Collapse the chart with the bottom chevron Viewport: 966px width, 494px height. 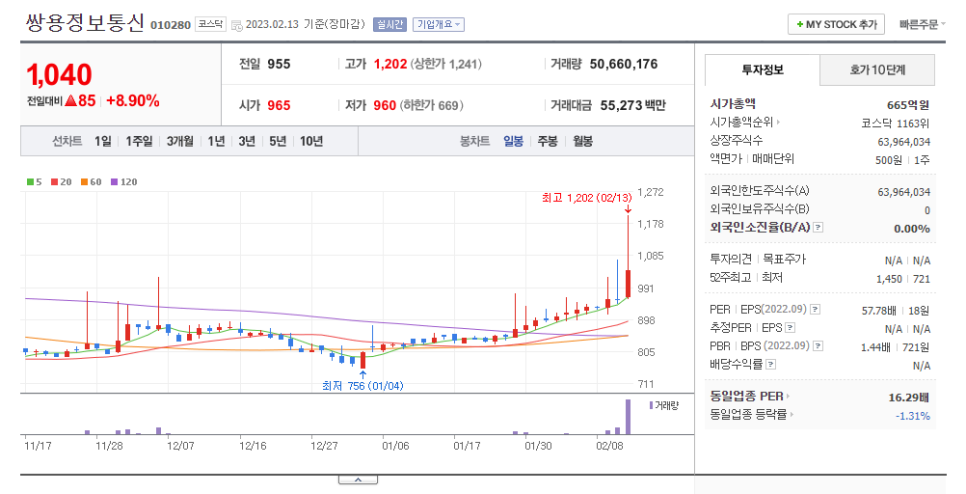pyautogui.click(x=358, y=480)
